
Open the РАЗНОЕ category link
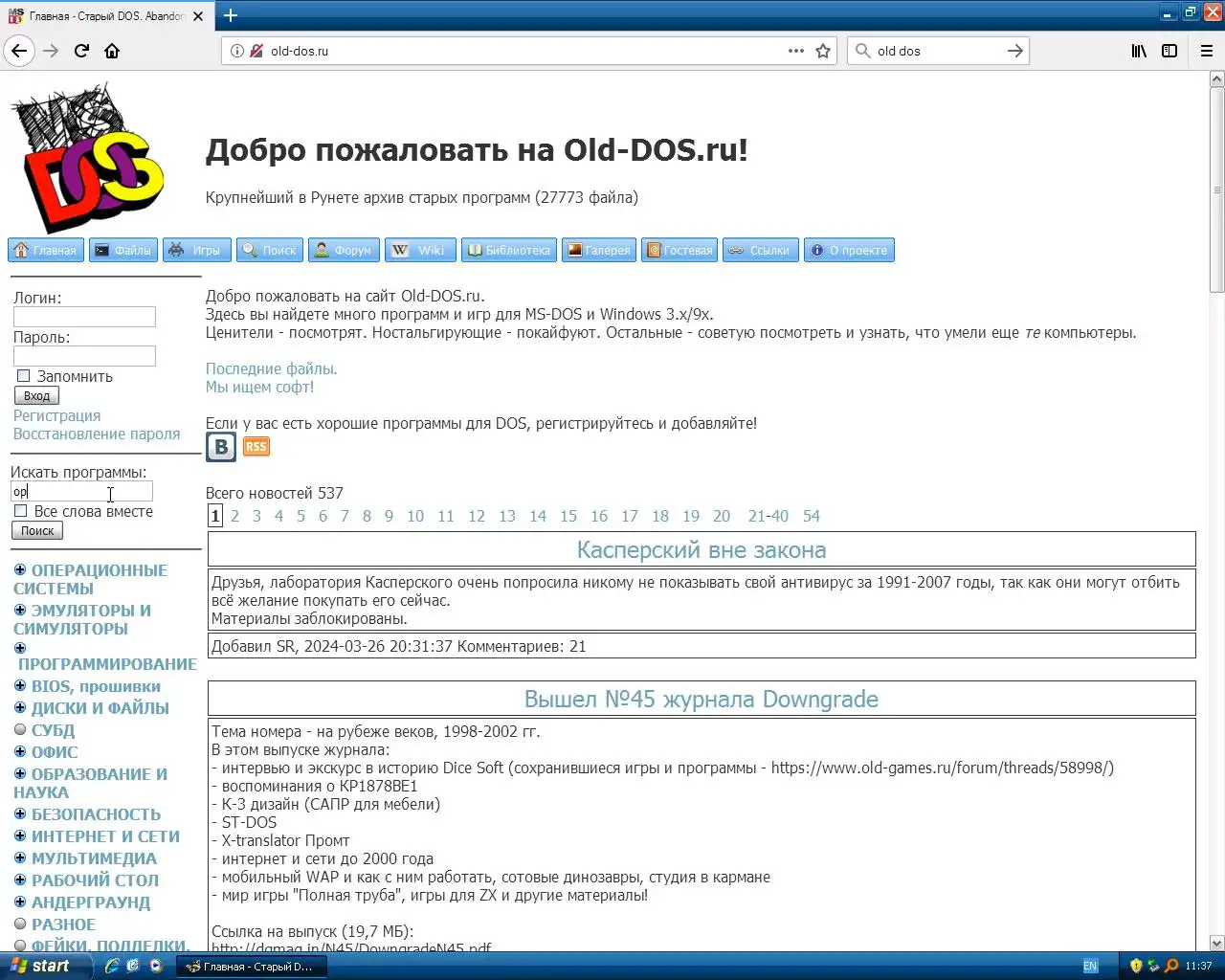pos(63,924)
